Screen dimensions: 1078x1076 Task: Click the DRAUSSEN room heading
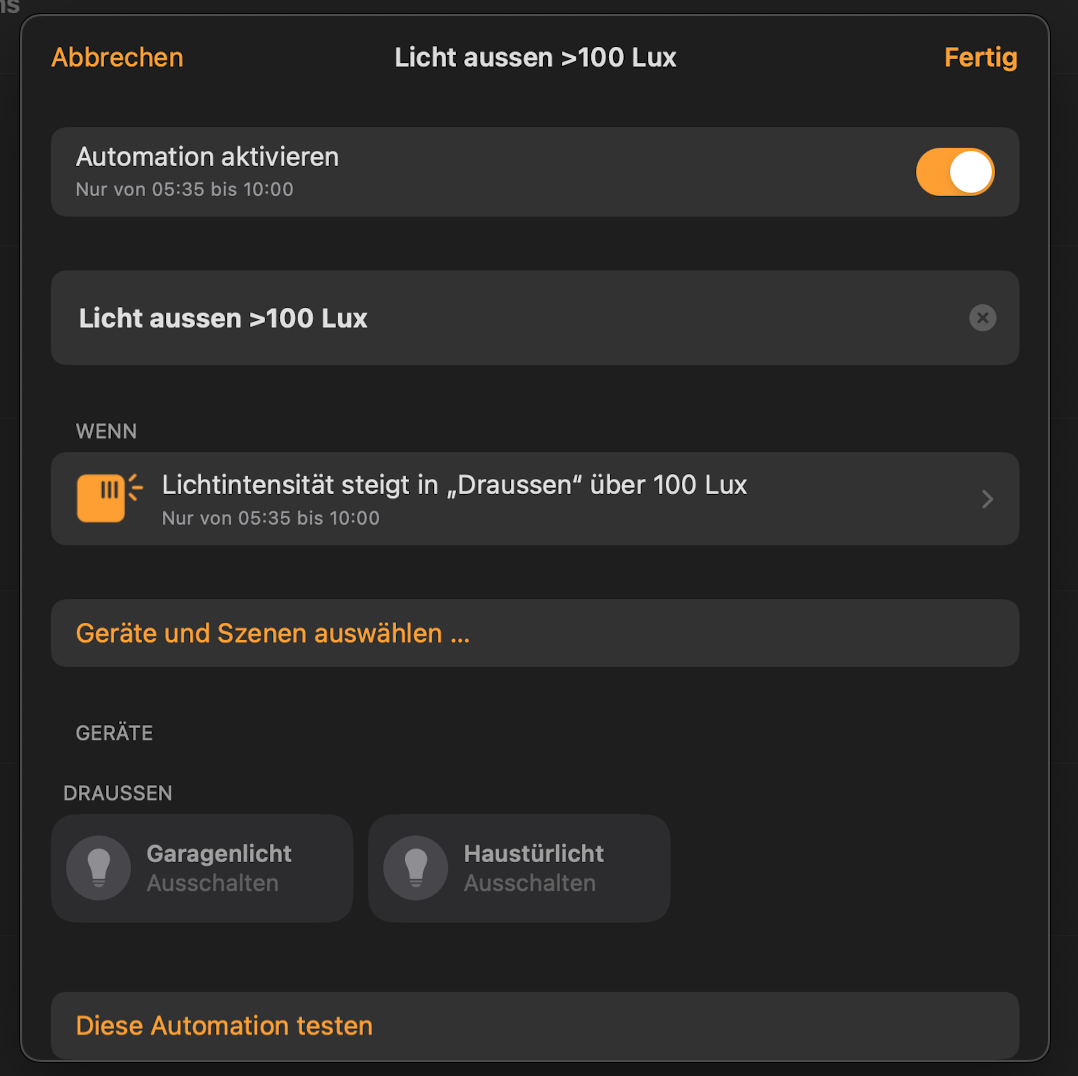click(118, 793)
